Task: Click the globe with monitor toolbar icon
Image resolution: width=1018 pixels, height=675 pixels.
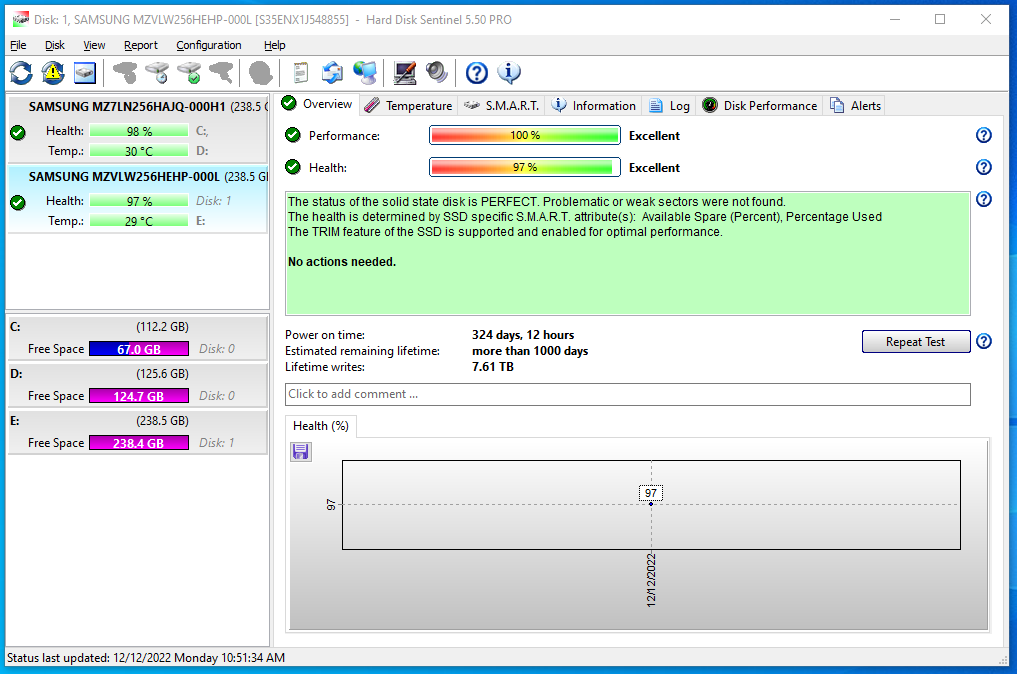Action: (365, 73)
